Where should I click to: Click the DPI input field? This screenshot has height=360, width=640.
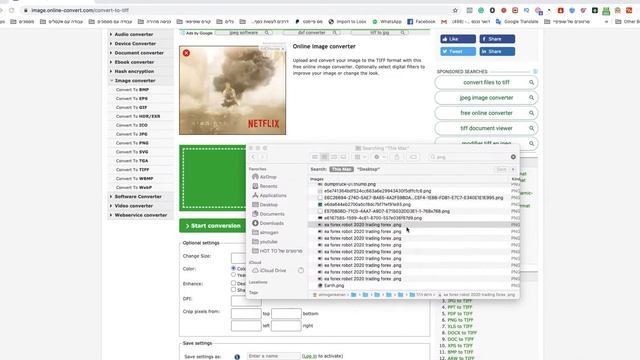tap(246, 301)
